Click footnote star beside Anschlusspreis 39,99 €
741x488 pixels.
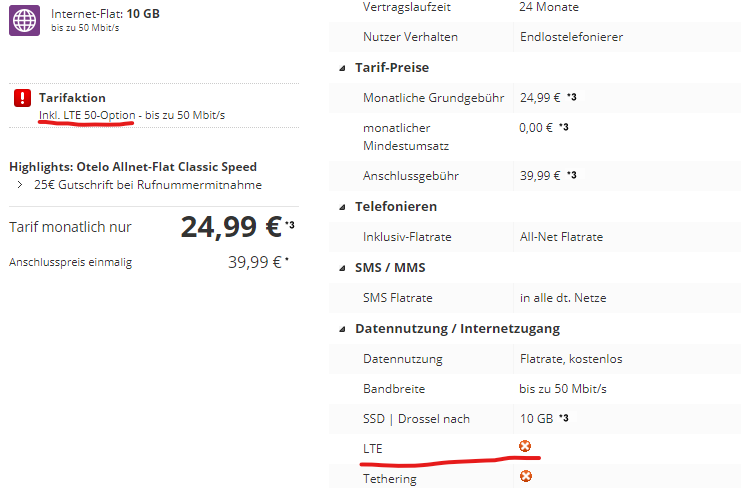point(287,259)
